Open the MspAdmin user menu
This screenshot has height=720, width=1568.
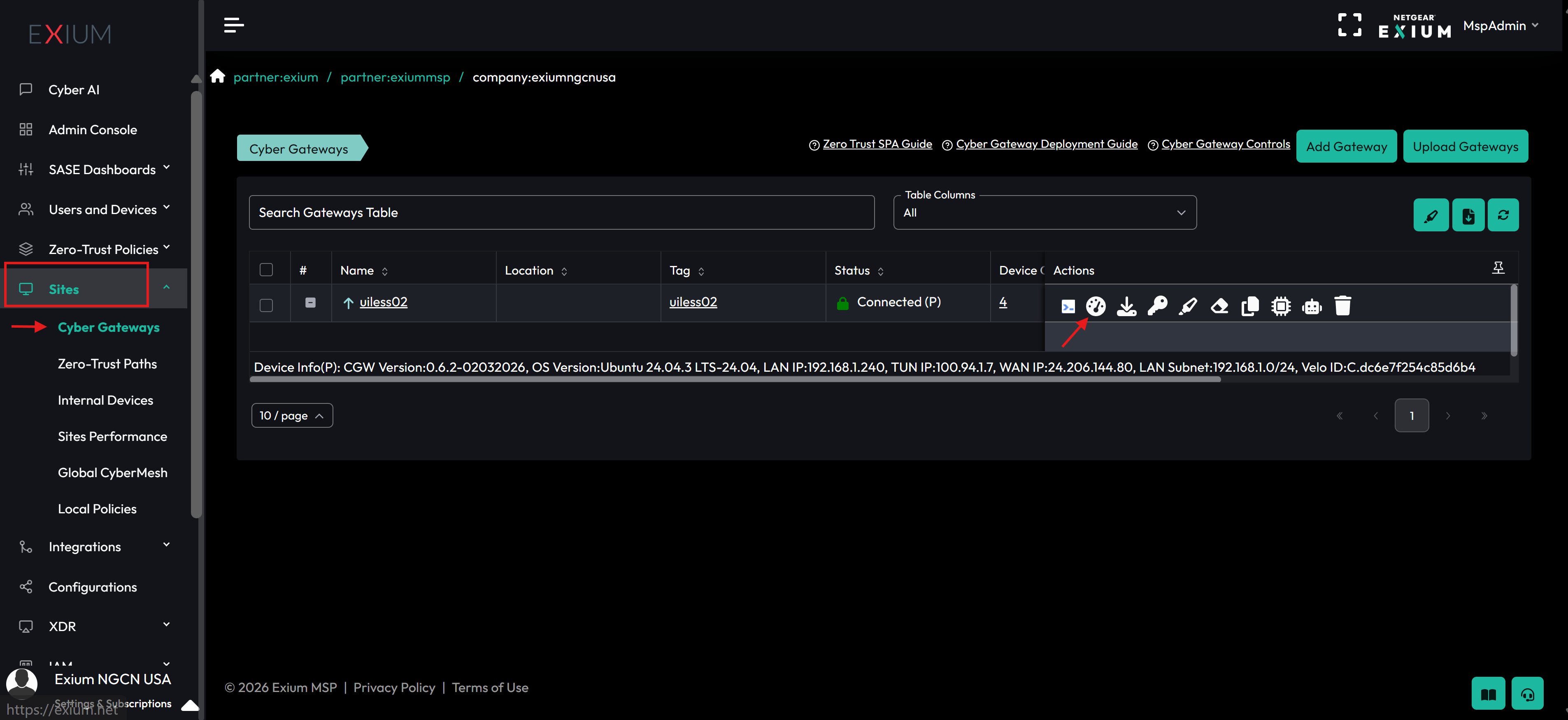[1501, 26]
